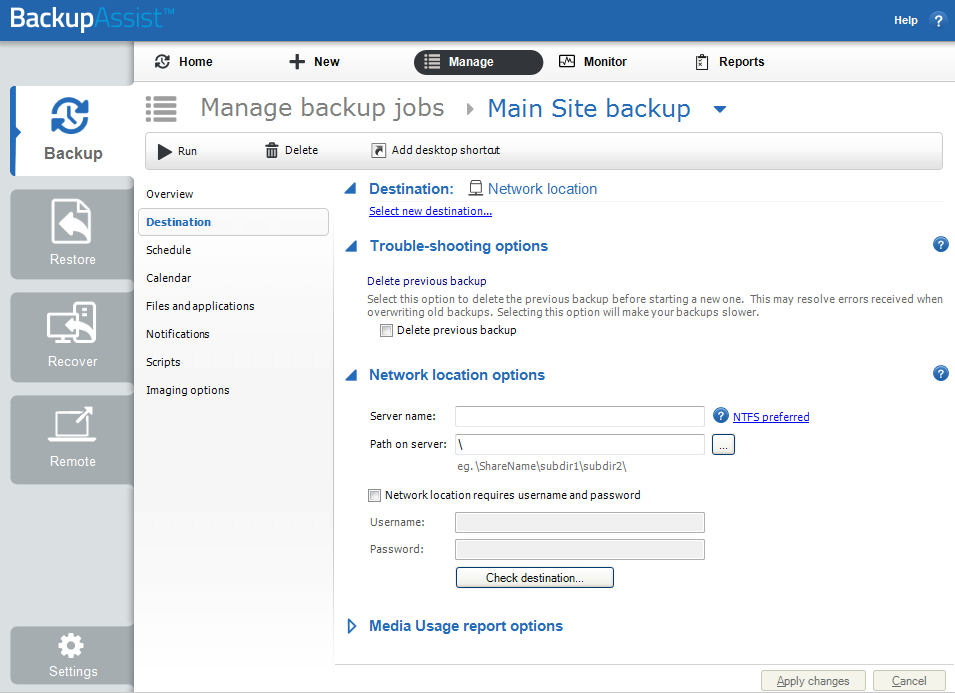Click the Help link in the header
The height and width of the screenshot is (693, 955).
click(905, 20)
